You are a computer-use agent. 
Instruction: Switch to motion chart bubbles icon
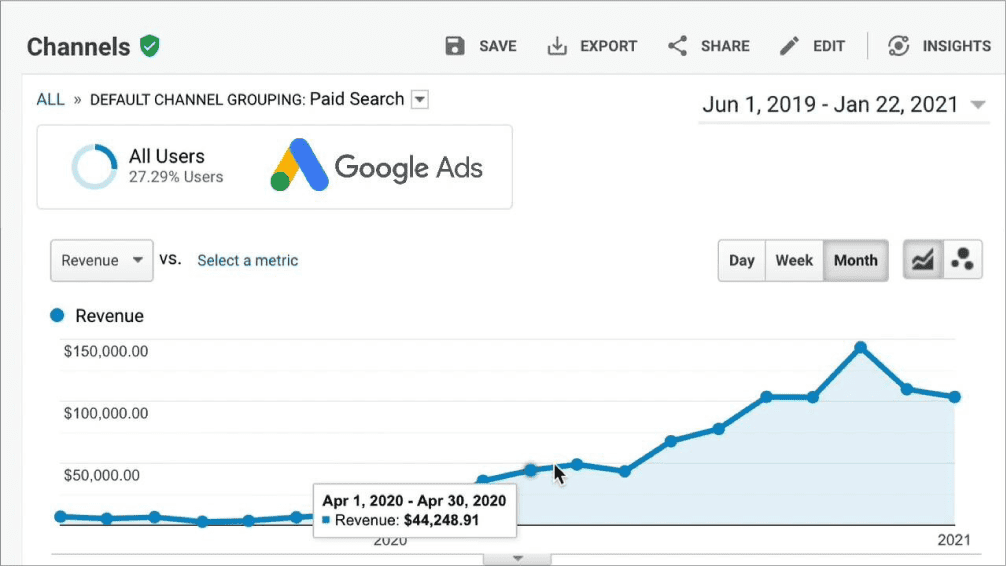(x=963, y=260)
